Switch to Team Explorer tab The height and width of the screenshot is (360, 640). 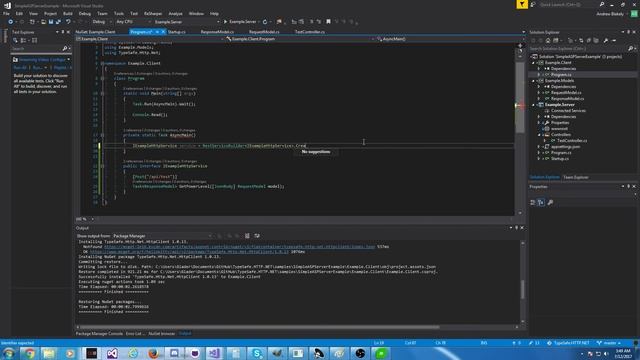[x=576, y=177]
